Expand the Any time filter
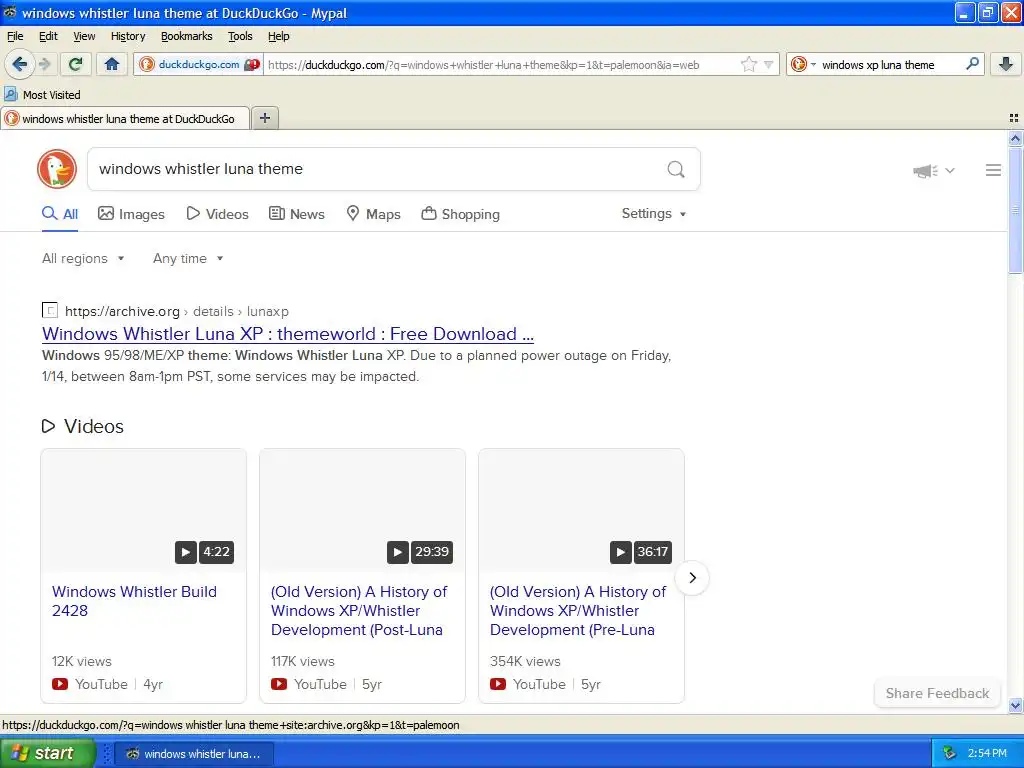 pos(188,259)
